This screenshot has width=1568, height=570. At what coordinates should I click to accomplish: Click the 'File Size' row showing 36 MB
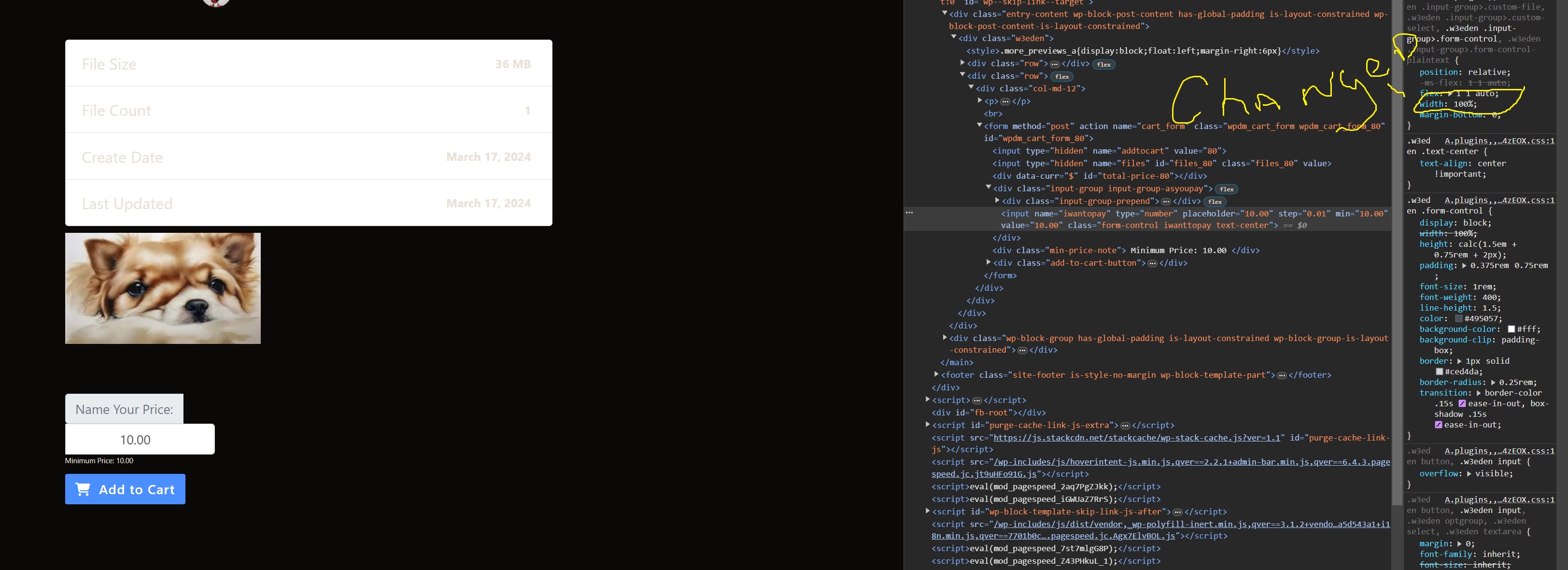[309, 63]
